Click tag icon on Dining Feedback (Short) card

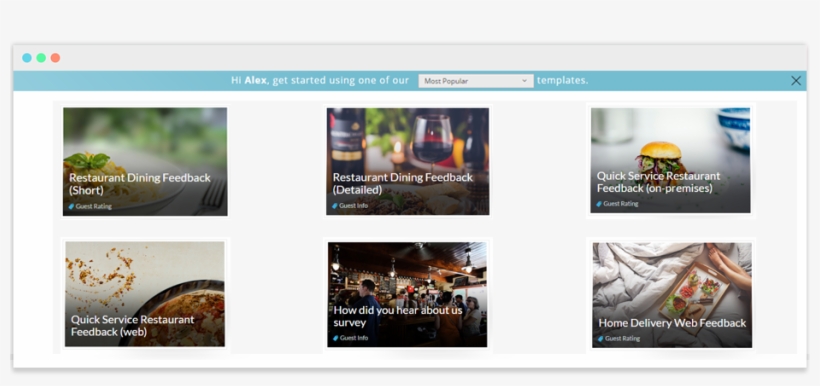click(72, 207)
